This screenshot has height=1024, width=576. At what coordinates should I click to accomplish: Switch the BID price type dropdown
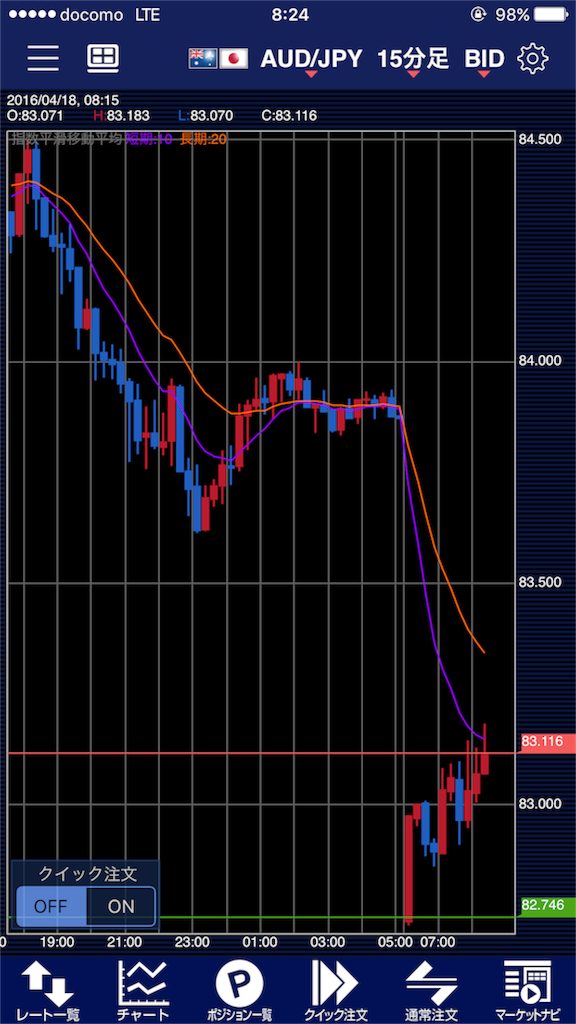[x=485, y=60]
